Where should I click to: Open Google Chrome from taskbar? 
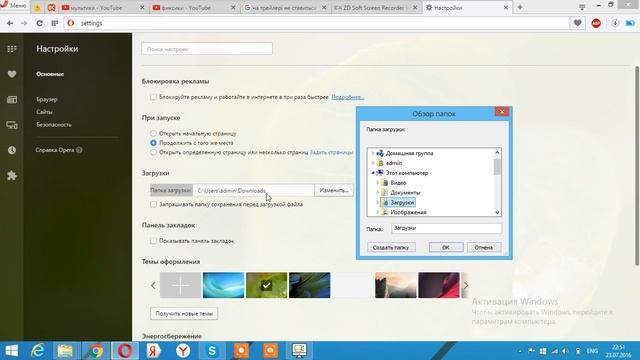[x=96, y=351]
